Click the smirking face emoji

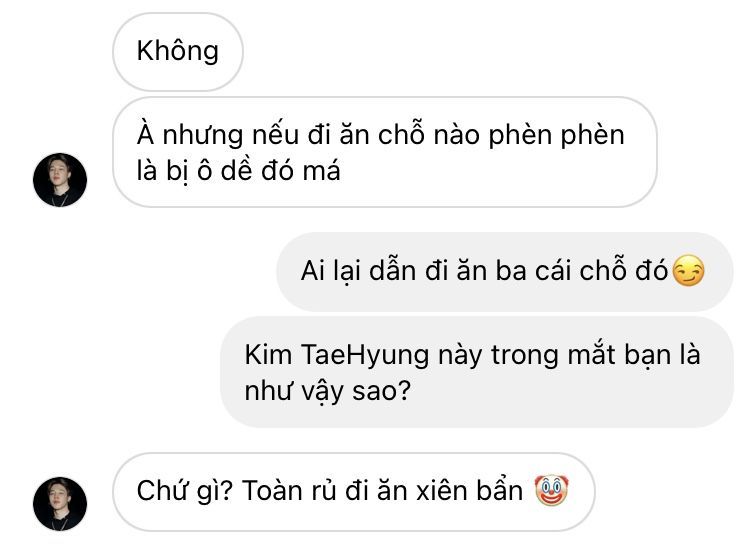pos(688,271)
